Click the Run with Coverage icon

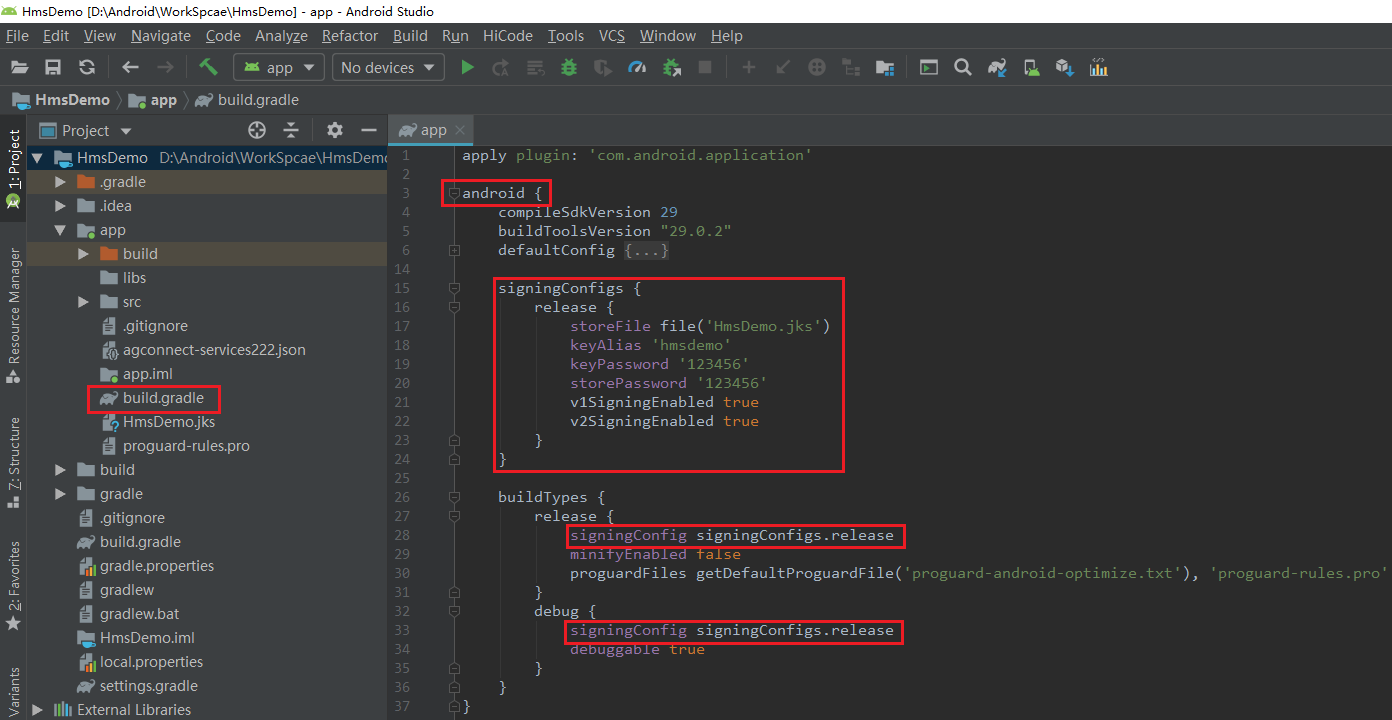pos(603,67)
